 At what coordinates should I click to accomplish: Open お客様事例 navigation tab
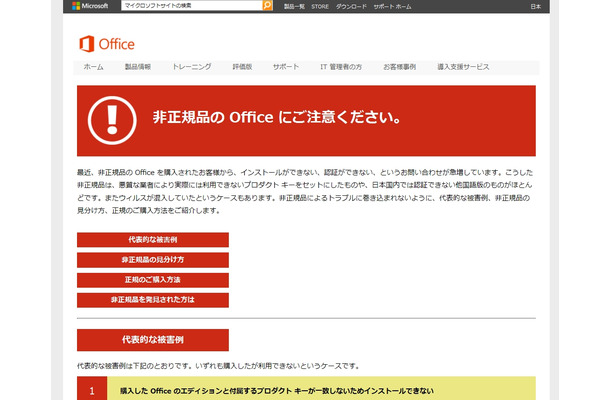(400, 67)
